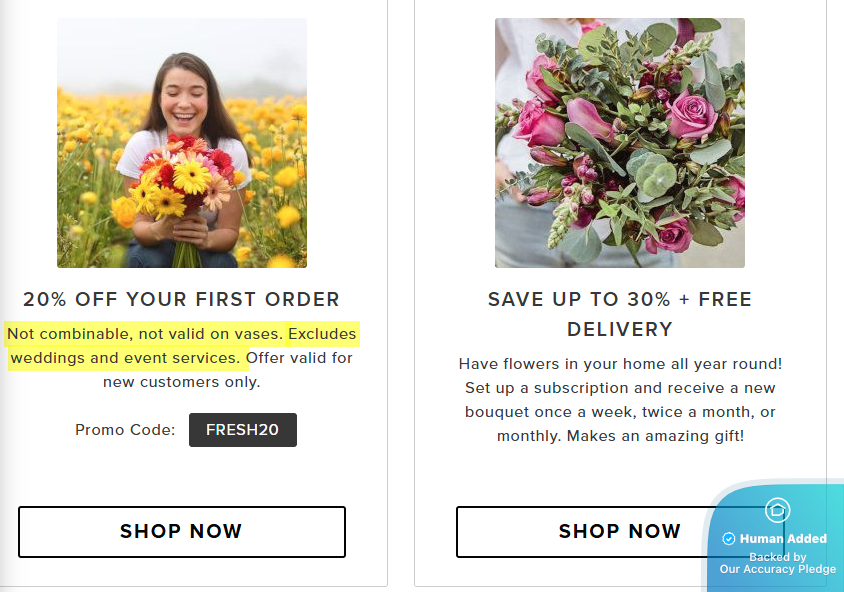Open the Our Accuracy Pledge link

point(777,569)
